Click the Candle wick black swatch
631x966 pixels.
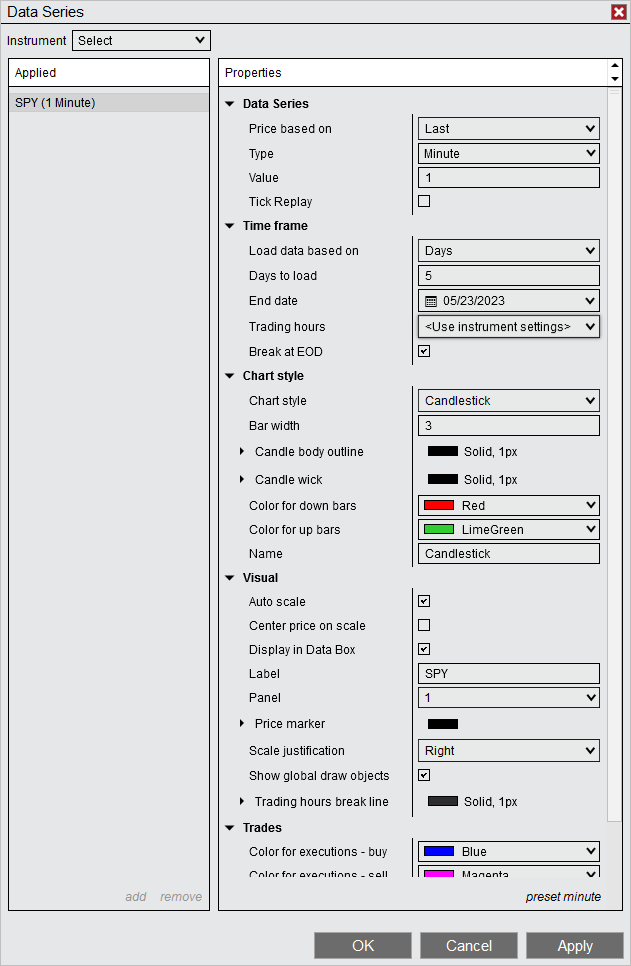pos(442,479)
